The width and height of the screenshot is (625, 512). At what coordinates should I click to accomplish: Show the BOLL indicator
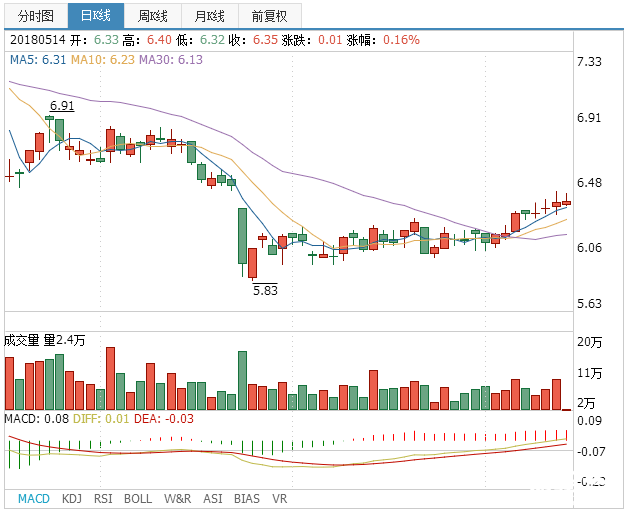click(138, 498)
